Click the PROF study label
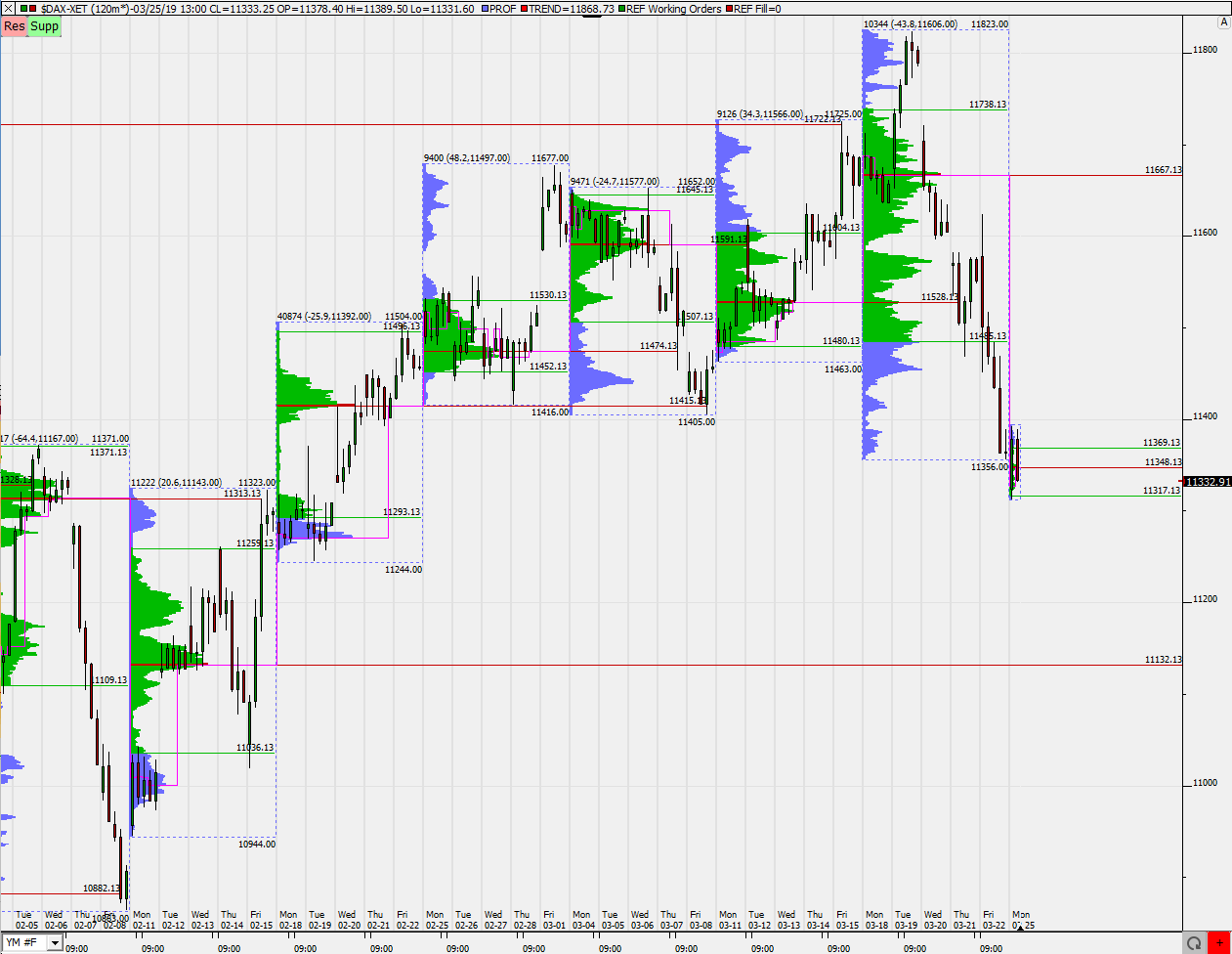Image resolution: width=1232 pixels, height=954 pixels. pos(503,9)
